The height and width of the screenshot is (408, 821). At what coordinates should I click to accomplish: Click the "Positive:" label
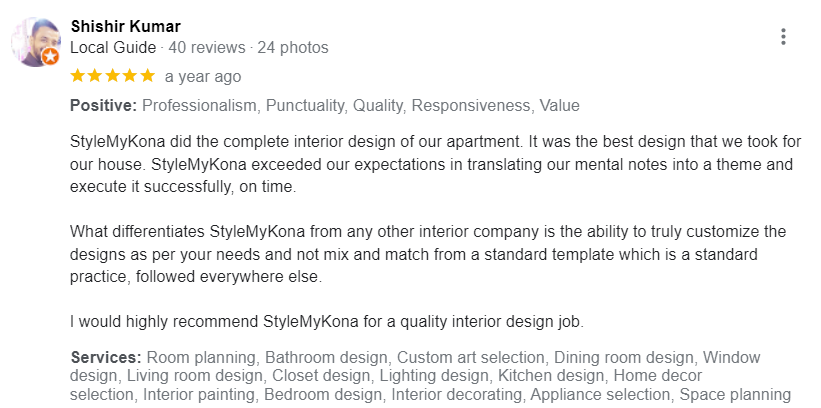(103, 105)
